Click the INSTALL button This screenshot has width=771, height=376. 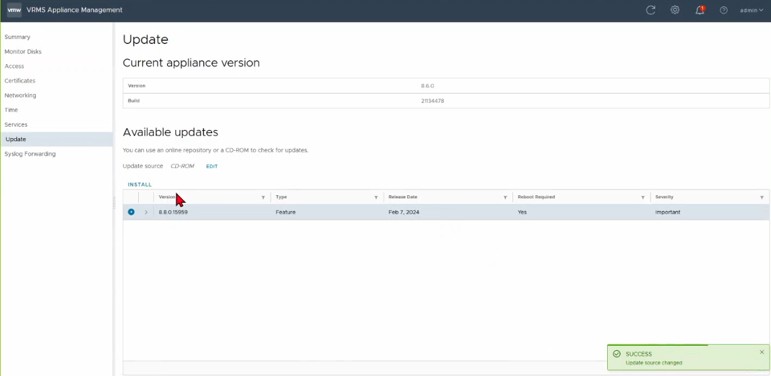pos(140,185)
